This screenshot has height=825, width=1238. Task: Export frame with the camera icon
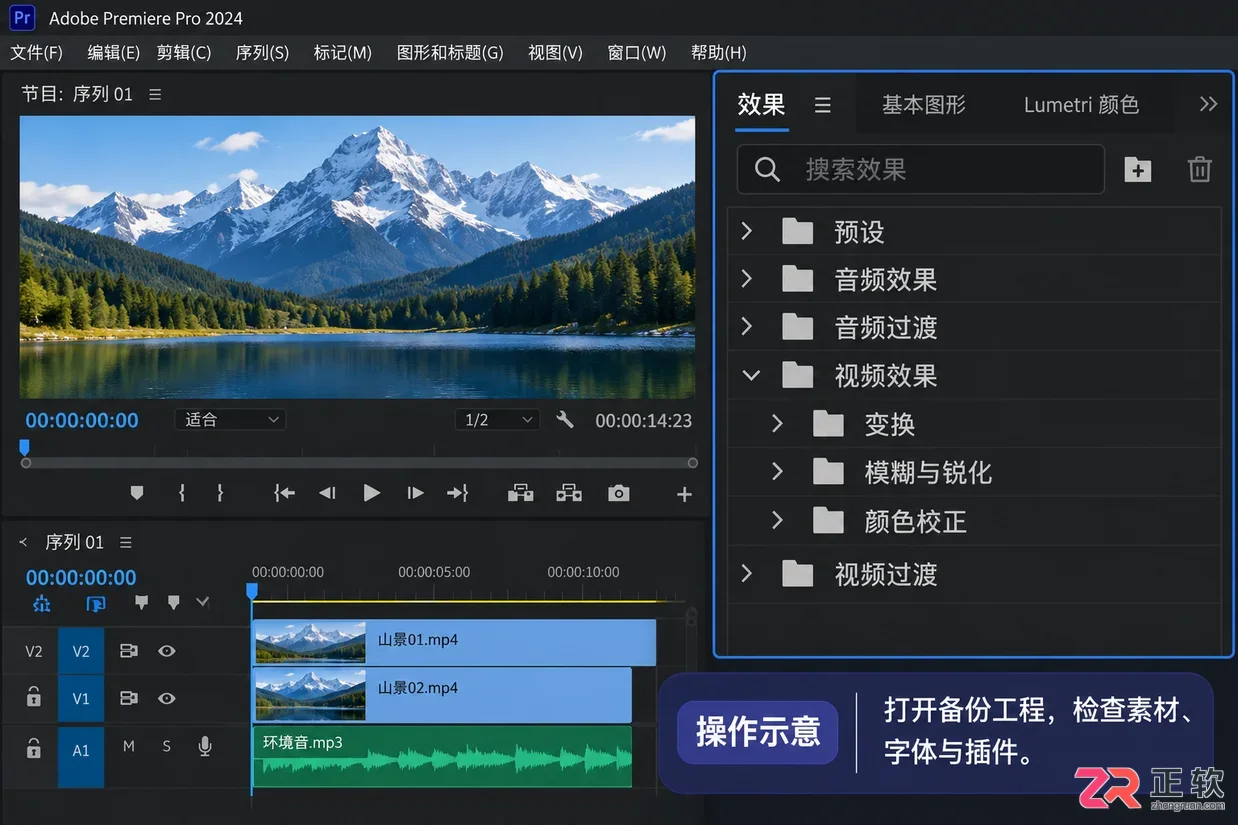(619, 493)
